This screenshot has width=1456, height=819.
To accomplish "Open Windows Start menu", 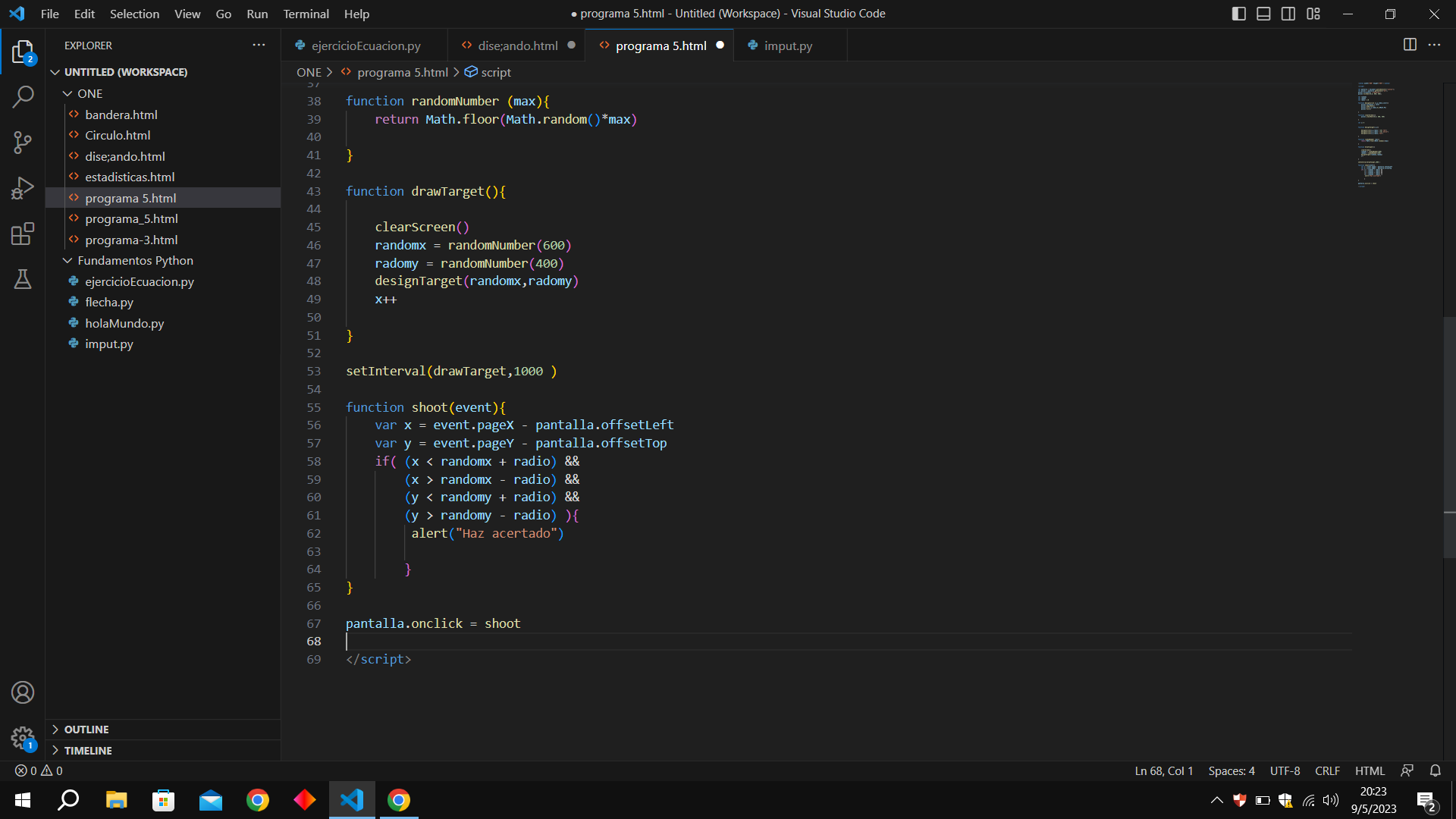I will (x=23, y=800).
